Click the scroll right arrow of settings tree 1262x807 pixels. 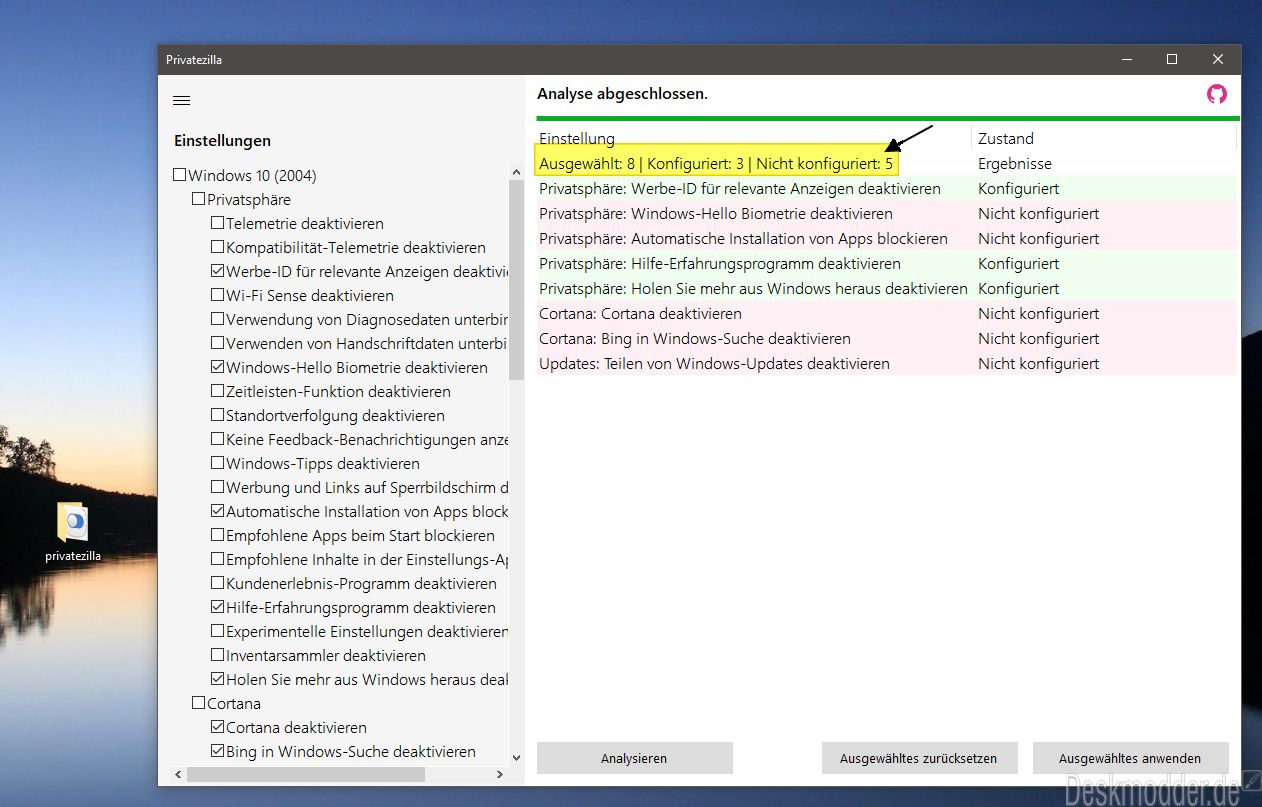[x=501, y=774]
